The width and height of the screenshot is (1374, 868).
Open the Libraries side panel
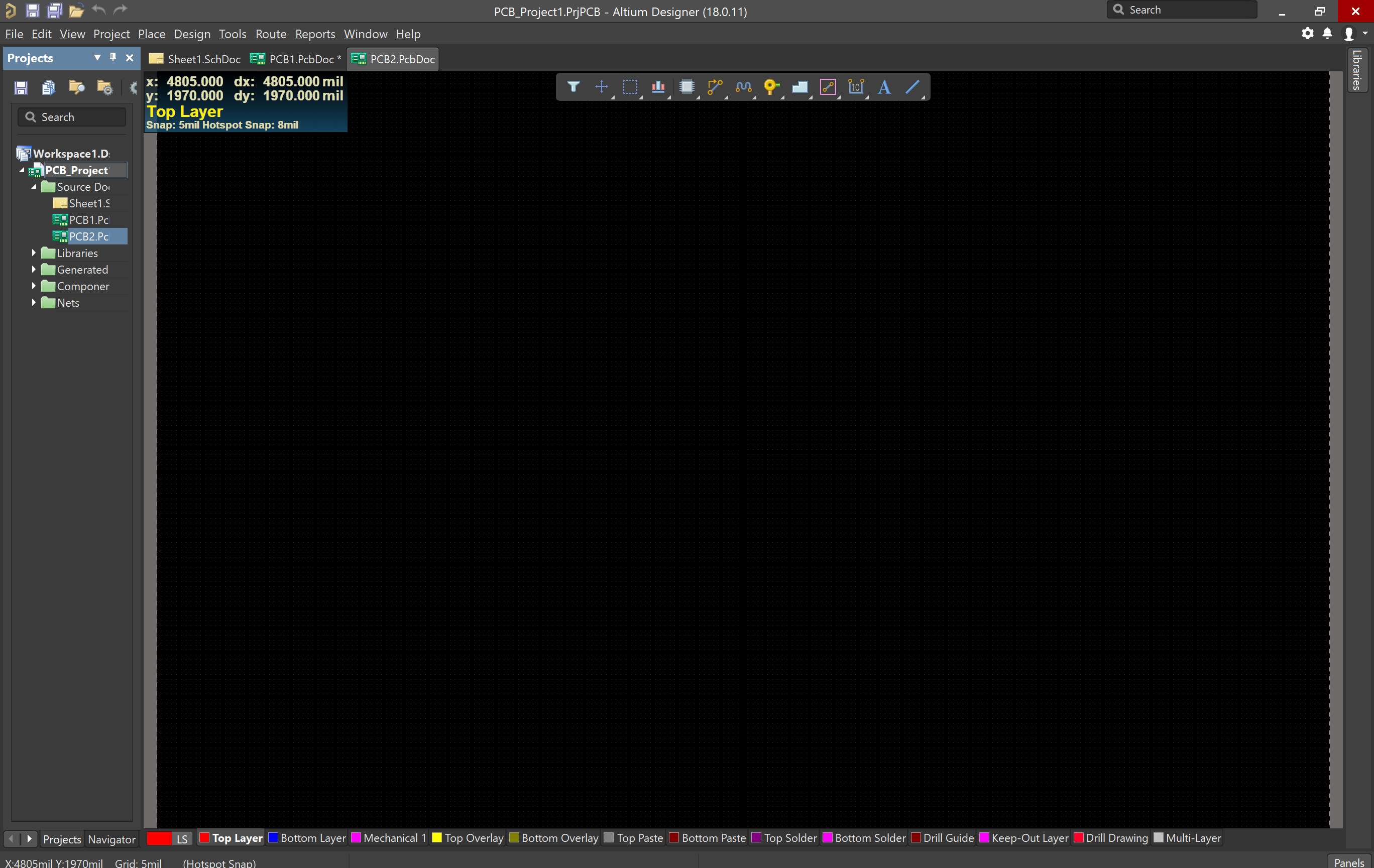1357,70
